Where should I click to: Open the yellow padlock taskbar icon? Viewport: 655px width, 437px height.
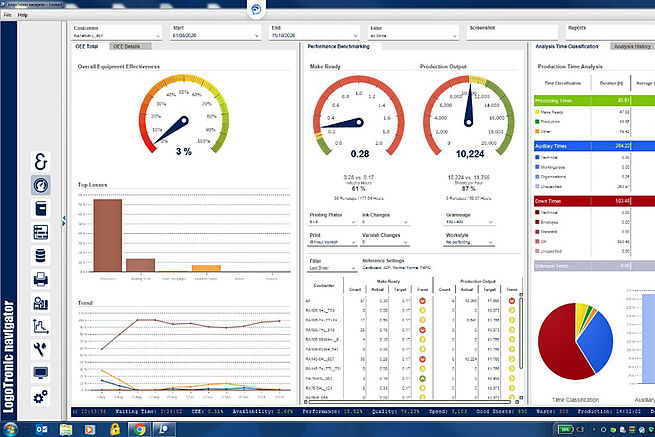[114, 429]
